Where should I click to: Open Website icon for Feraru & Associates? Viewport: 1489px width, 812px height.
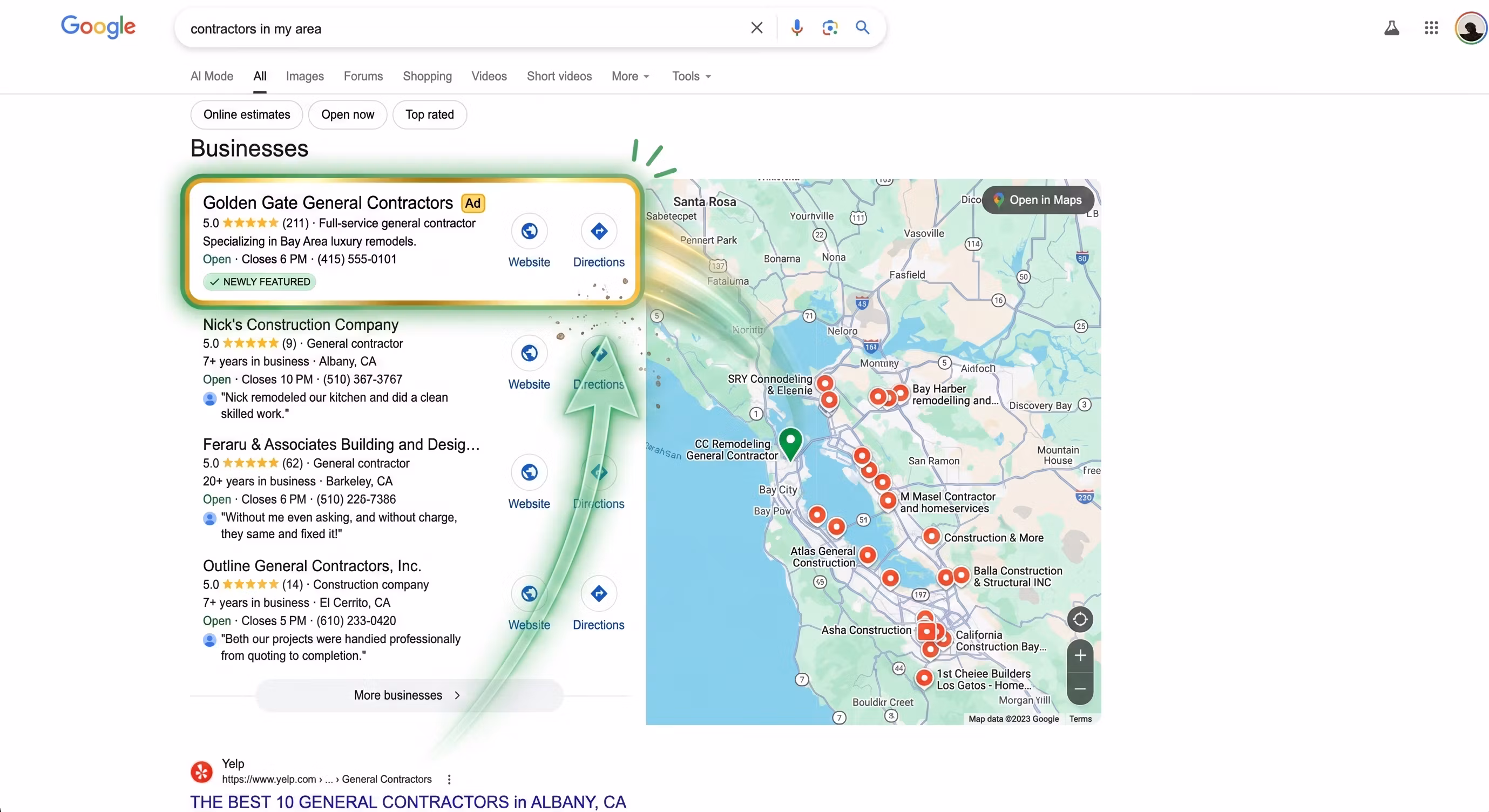pos(529,473)
